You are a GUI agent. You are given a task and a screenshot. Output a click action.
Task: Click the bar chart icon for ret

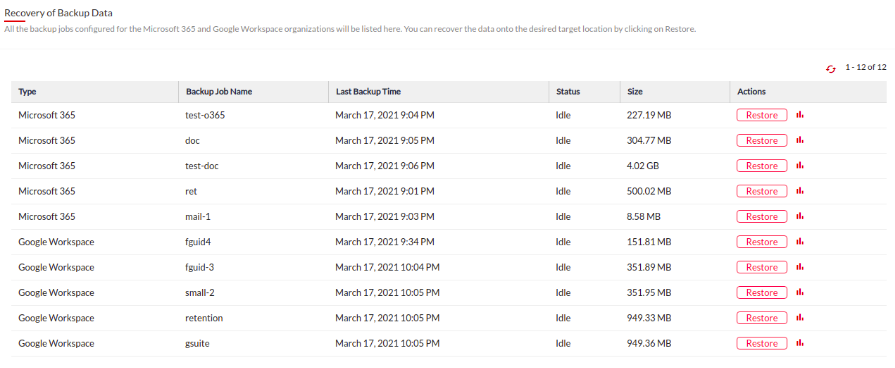800,191
